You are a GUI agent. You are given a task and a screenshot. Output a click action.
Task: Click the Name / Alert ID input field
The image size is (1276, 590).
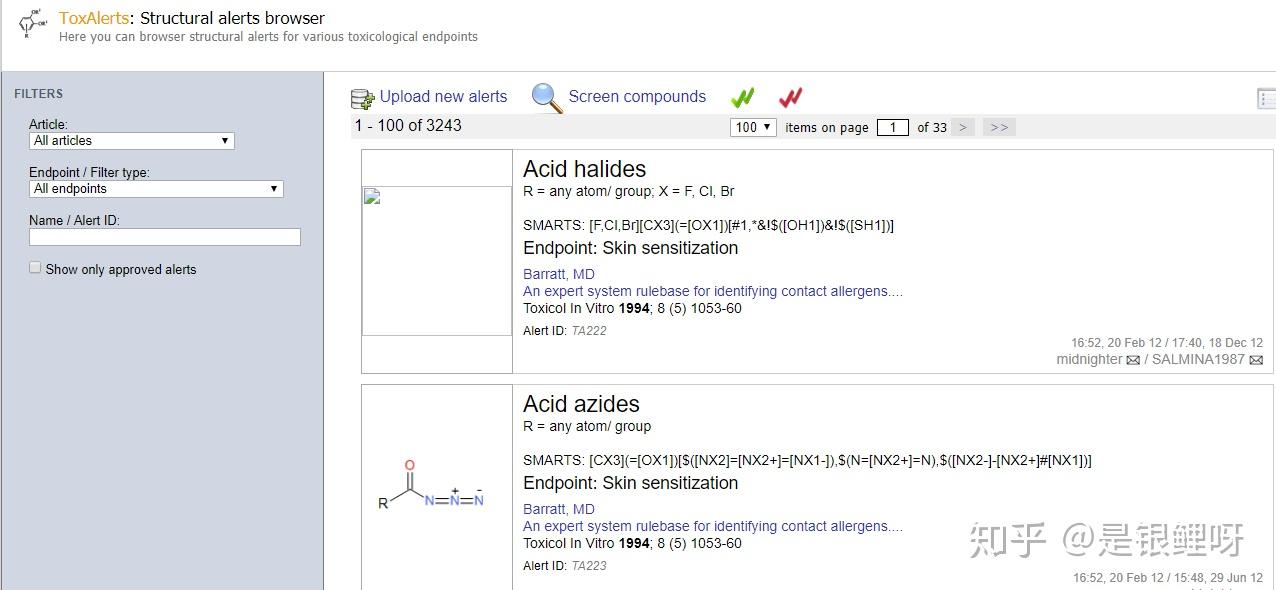coord(164,237)
